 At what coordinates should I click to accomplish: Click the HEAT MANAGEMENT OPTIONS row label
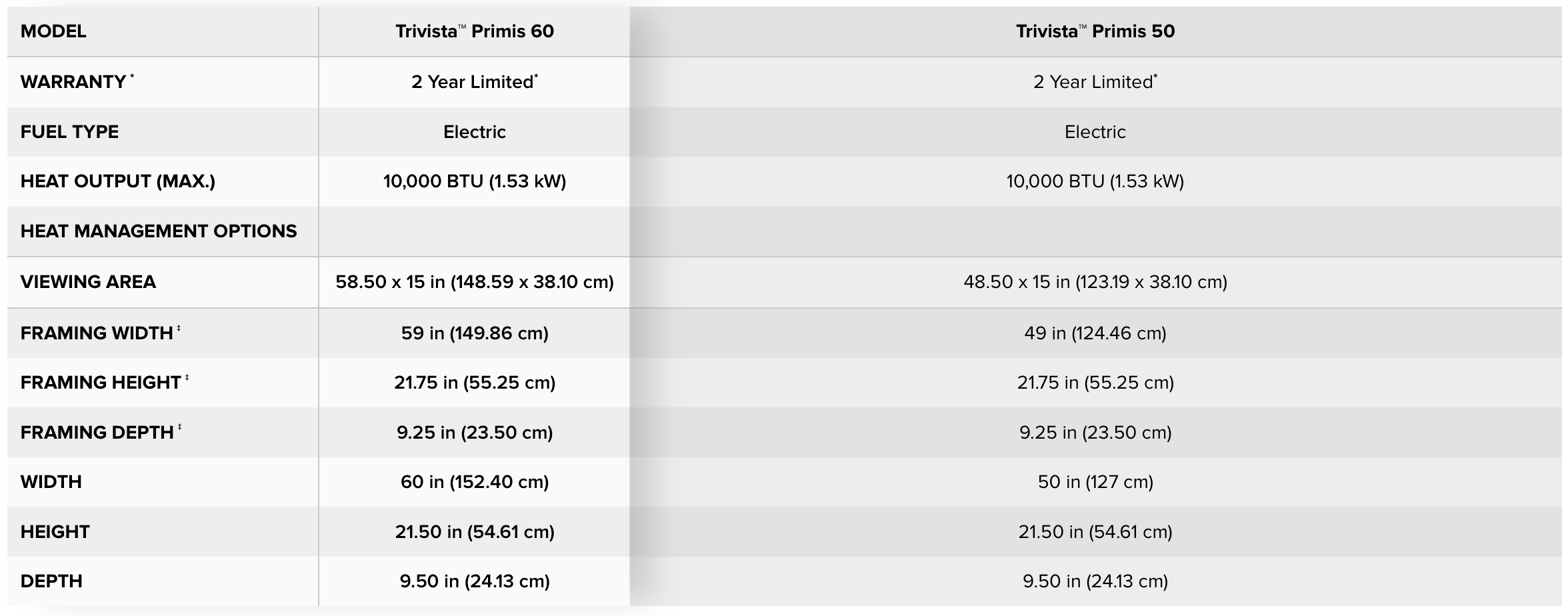click(x=159, y=231)
